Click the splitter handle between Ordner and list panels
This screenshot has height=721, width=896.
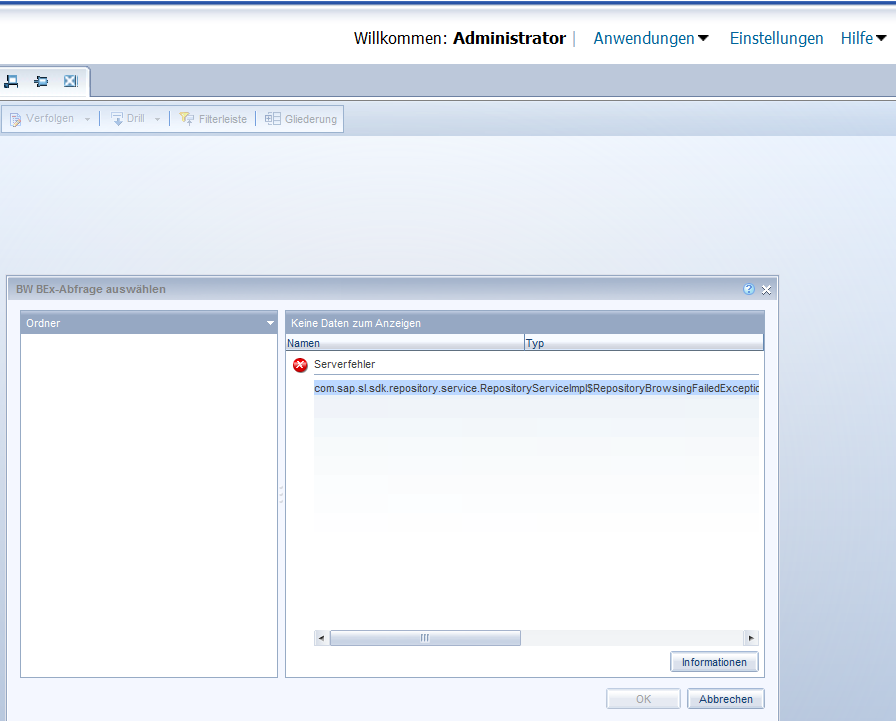(281, 494)
